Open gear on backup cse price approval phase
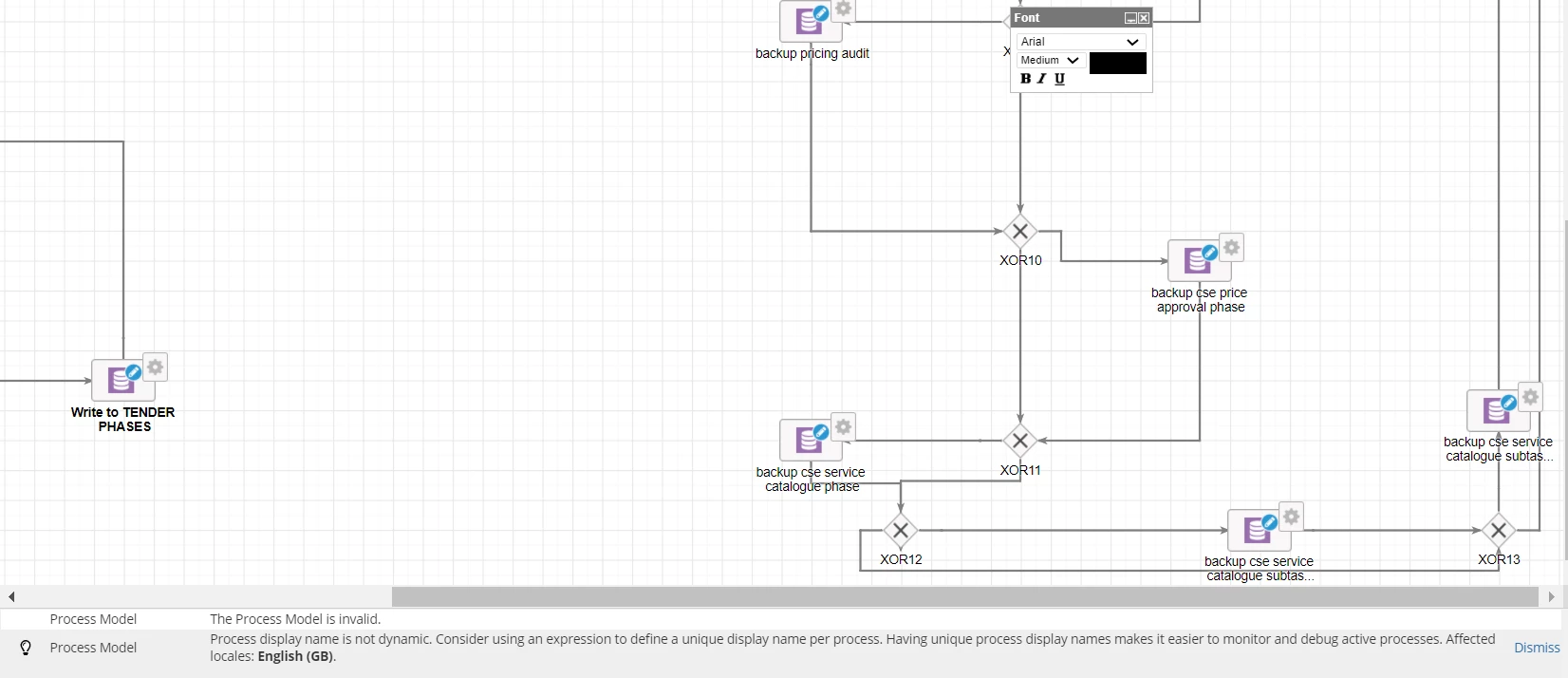Viewport: 1568px width, 678px height. pos(1231,247)
